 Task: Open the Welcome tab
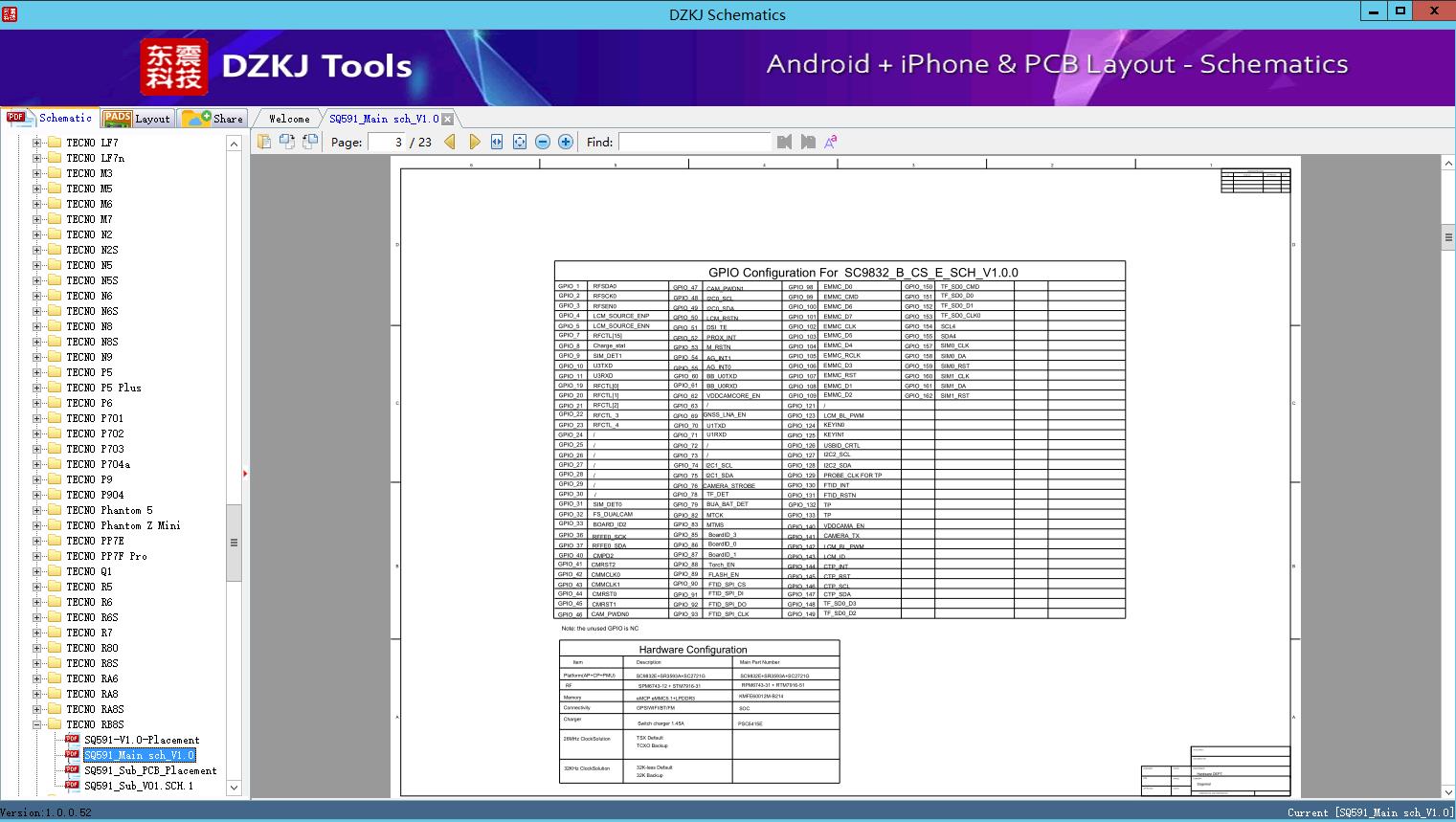288,119
